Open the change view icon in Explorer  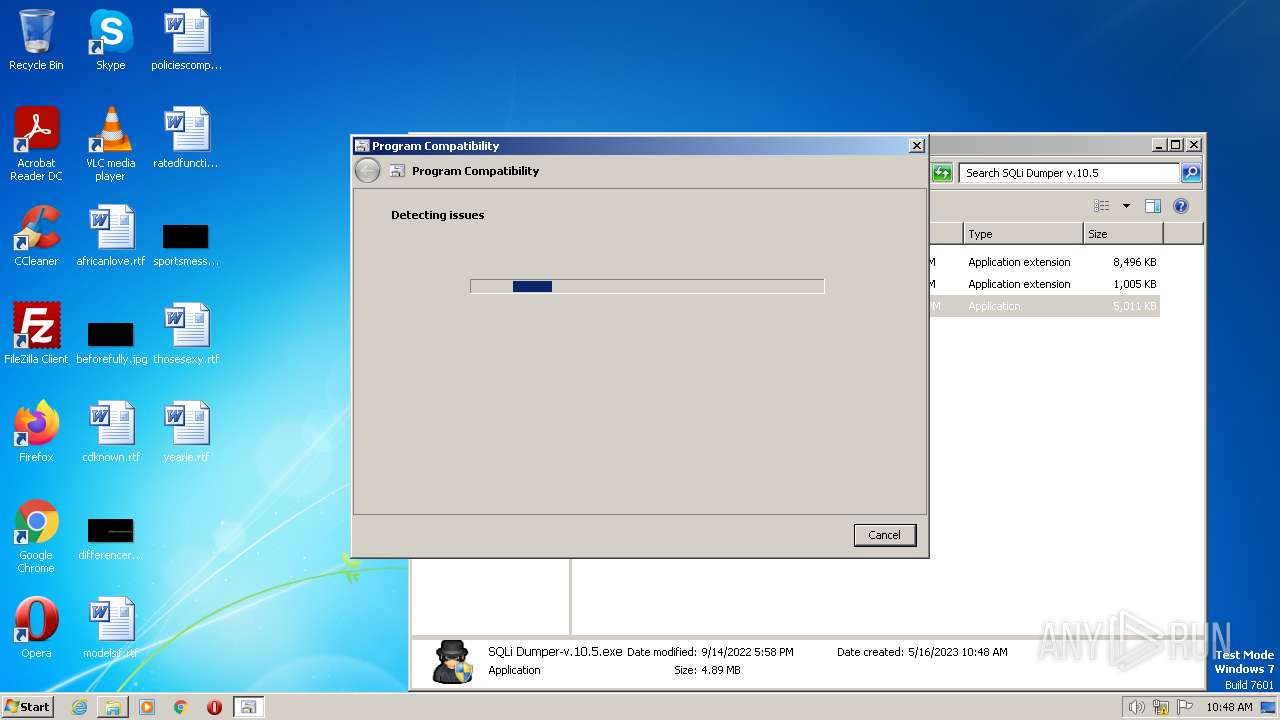tap(1102, 206)
